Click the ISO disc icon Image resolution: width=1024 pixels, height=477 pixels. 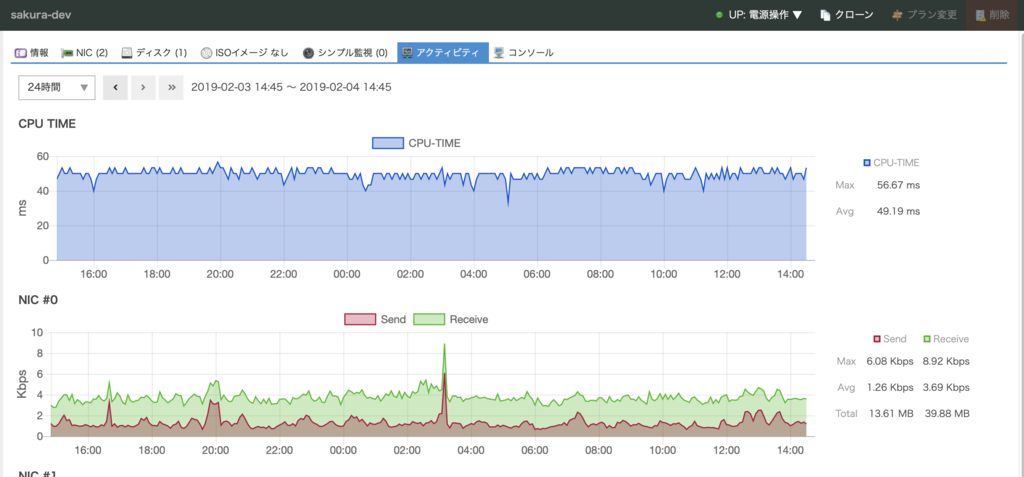206,53
